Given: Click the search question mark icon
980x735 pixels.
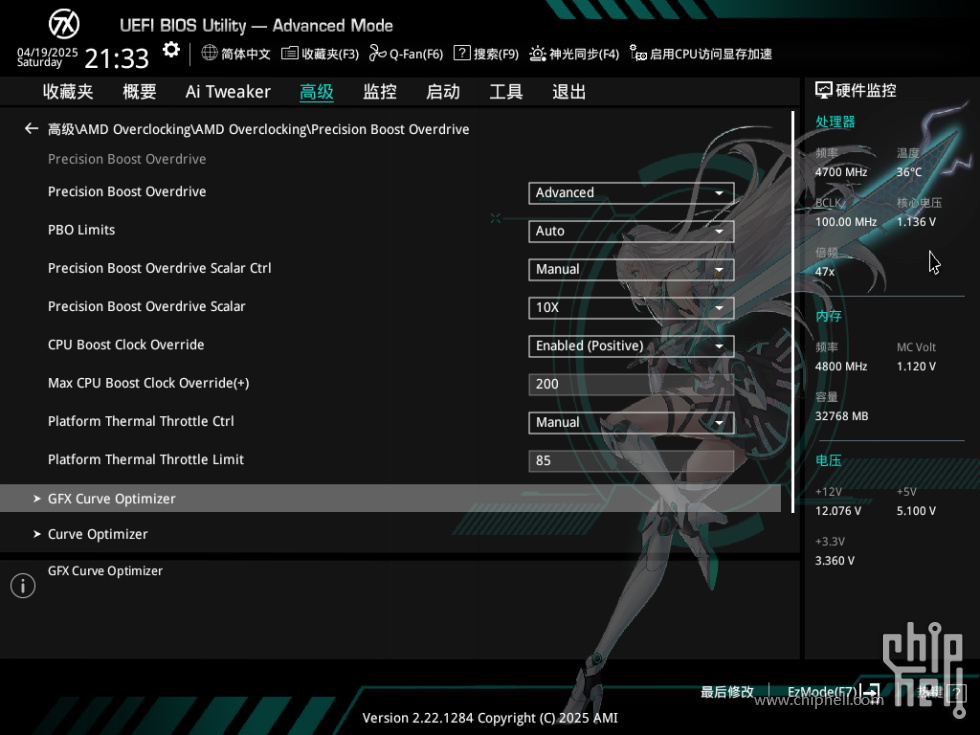Looking at the screenshot, I should coord(462,53).
